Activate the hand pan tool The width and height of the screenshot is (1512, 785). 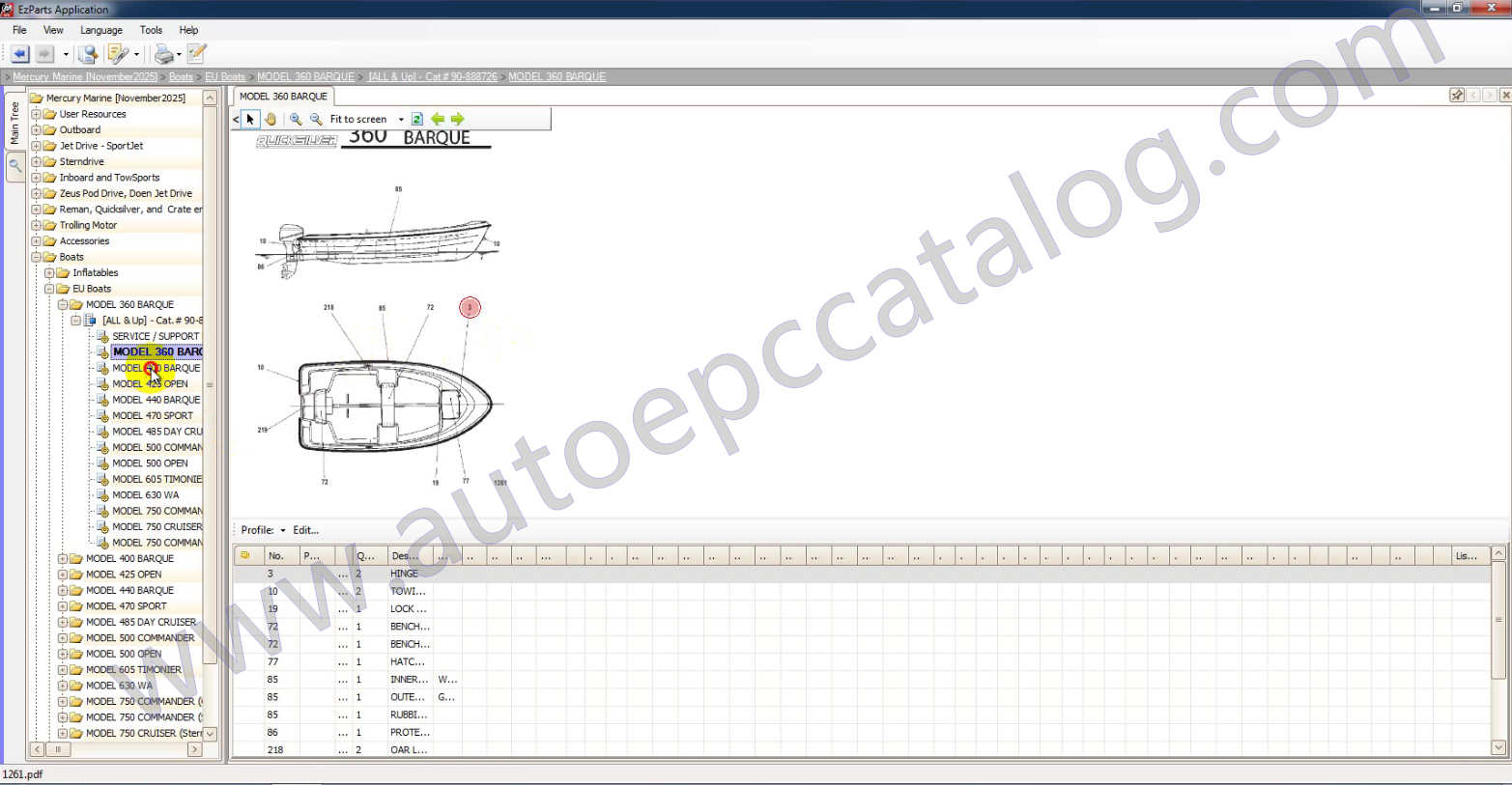(271, 119)
